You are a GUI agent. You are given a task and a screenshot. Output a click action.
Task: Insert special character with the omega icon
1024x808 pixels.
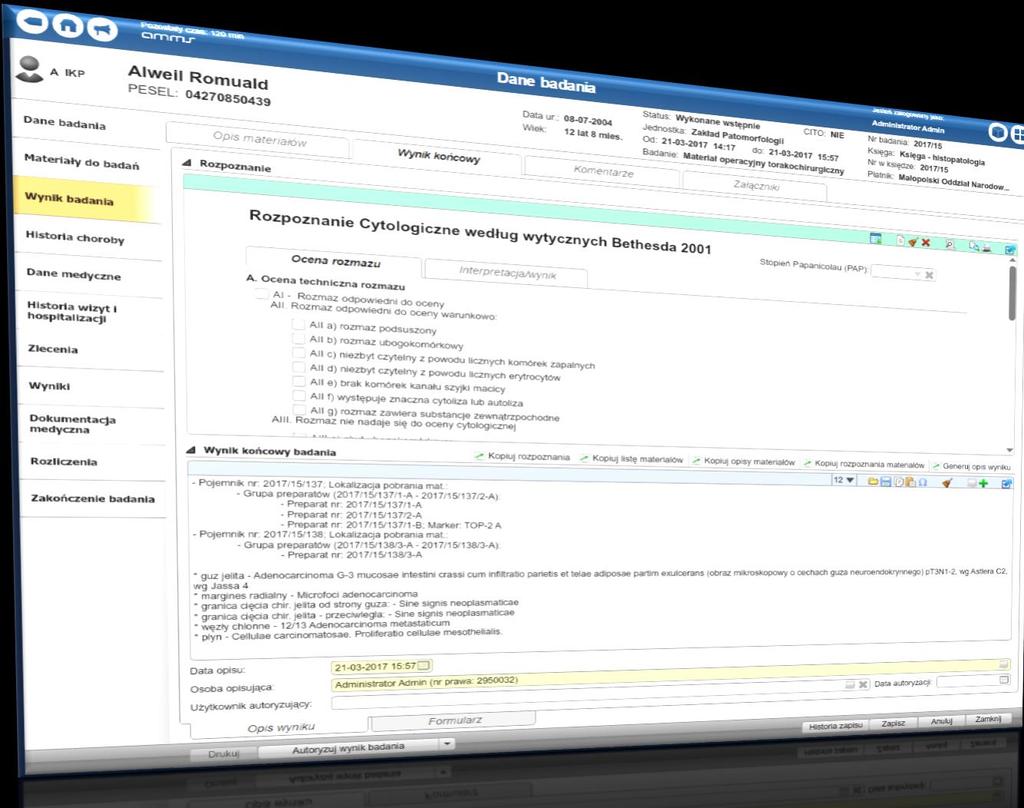click(923, 483)
